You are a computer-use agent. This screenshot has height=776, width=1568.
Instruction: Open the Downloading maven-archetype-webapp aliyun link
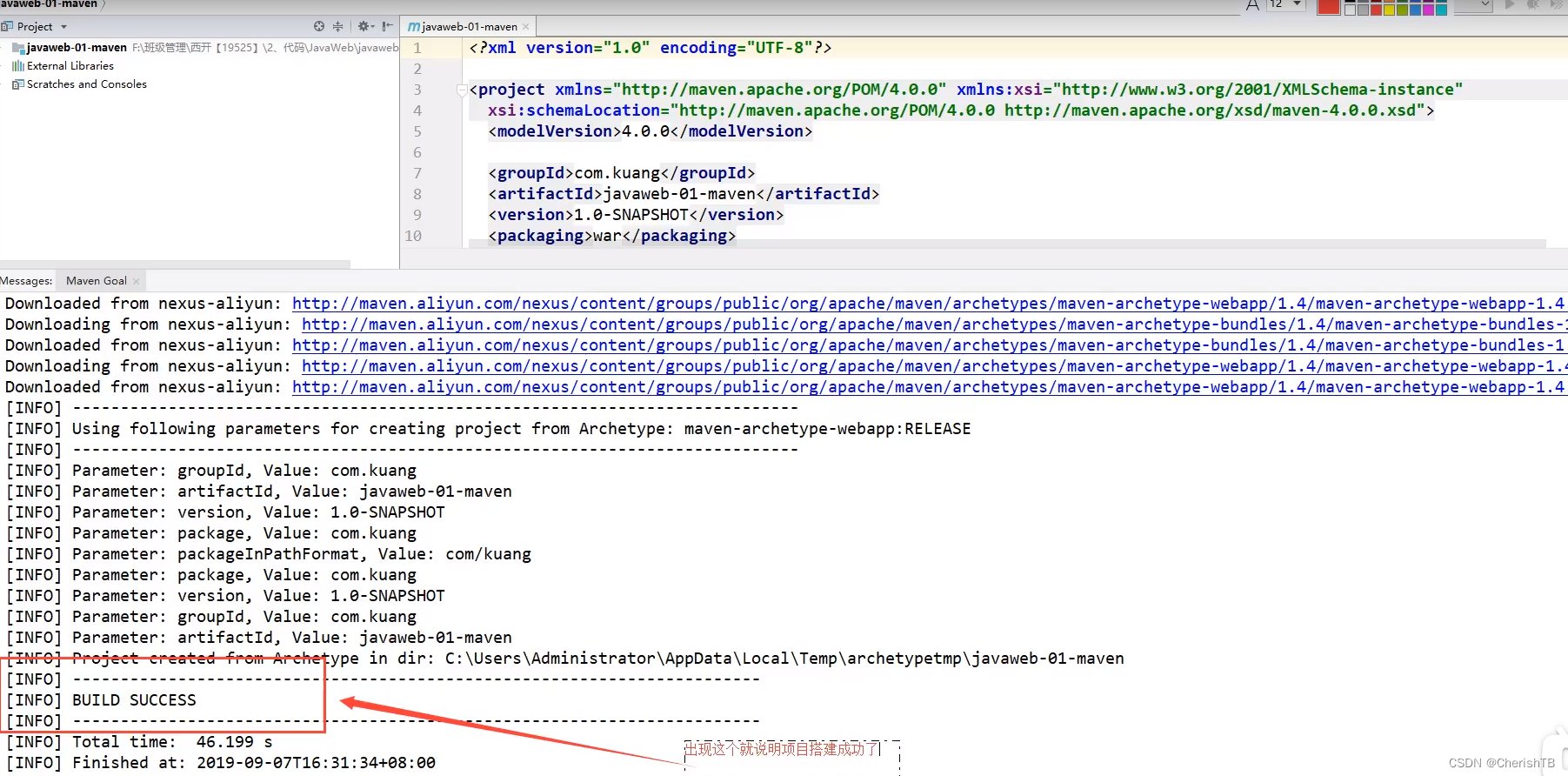pyautogui.click(x=935, y=366)
